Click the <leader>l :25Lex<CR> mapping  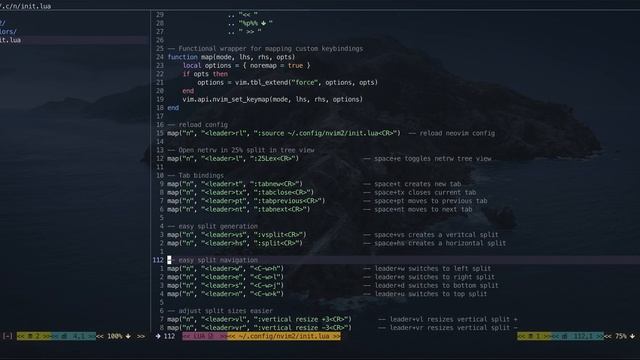pos(233,158)
